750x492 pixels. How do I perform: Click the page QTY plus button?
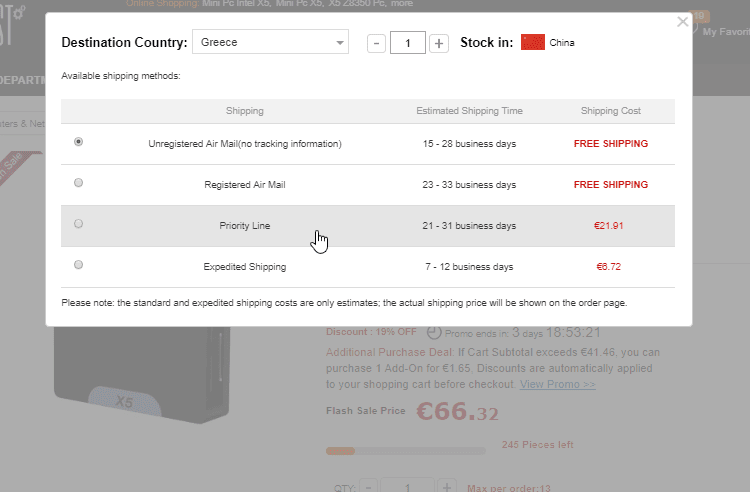point(446,486)
